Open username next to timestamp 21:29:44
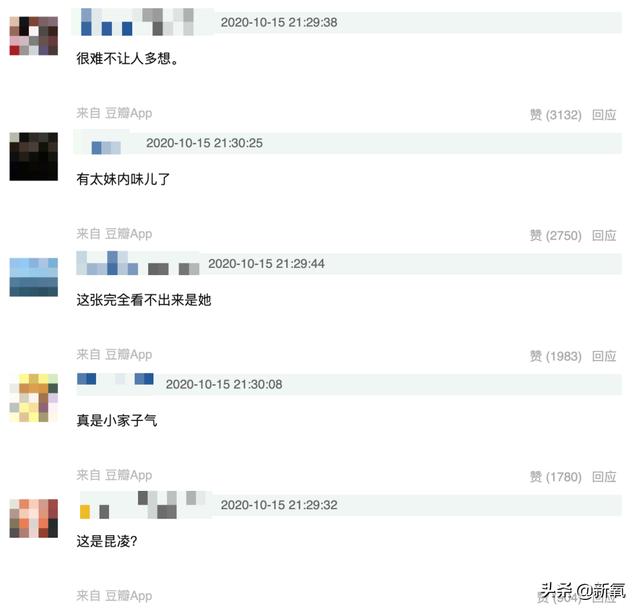640x613 pixels. click(138, 263)
